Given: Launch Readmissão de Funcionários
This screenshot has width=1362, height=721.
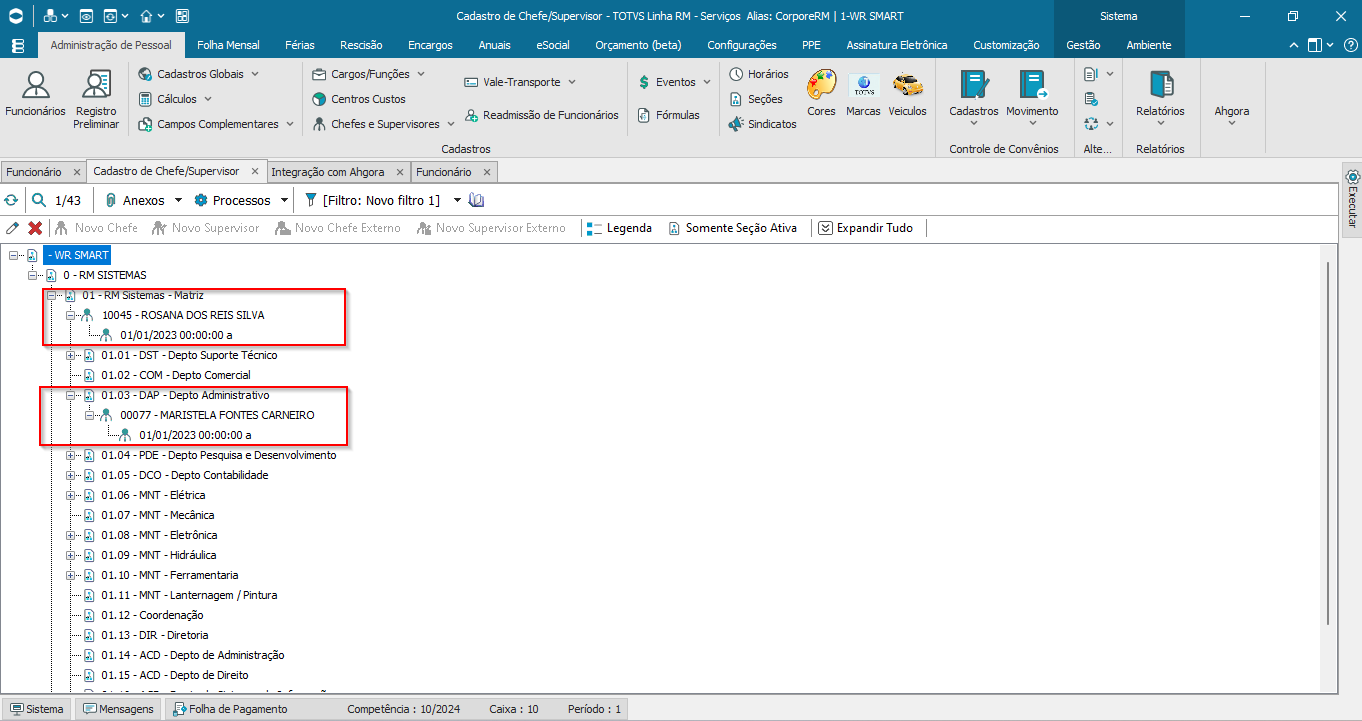Looking at the screenshot, I should tap(542, 115).
